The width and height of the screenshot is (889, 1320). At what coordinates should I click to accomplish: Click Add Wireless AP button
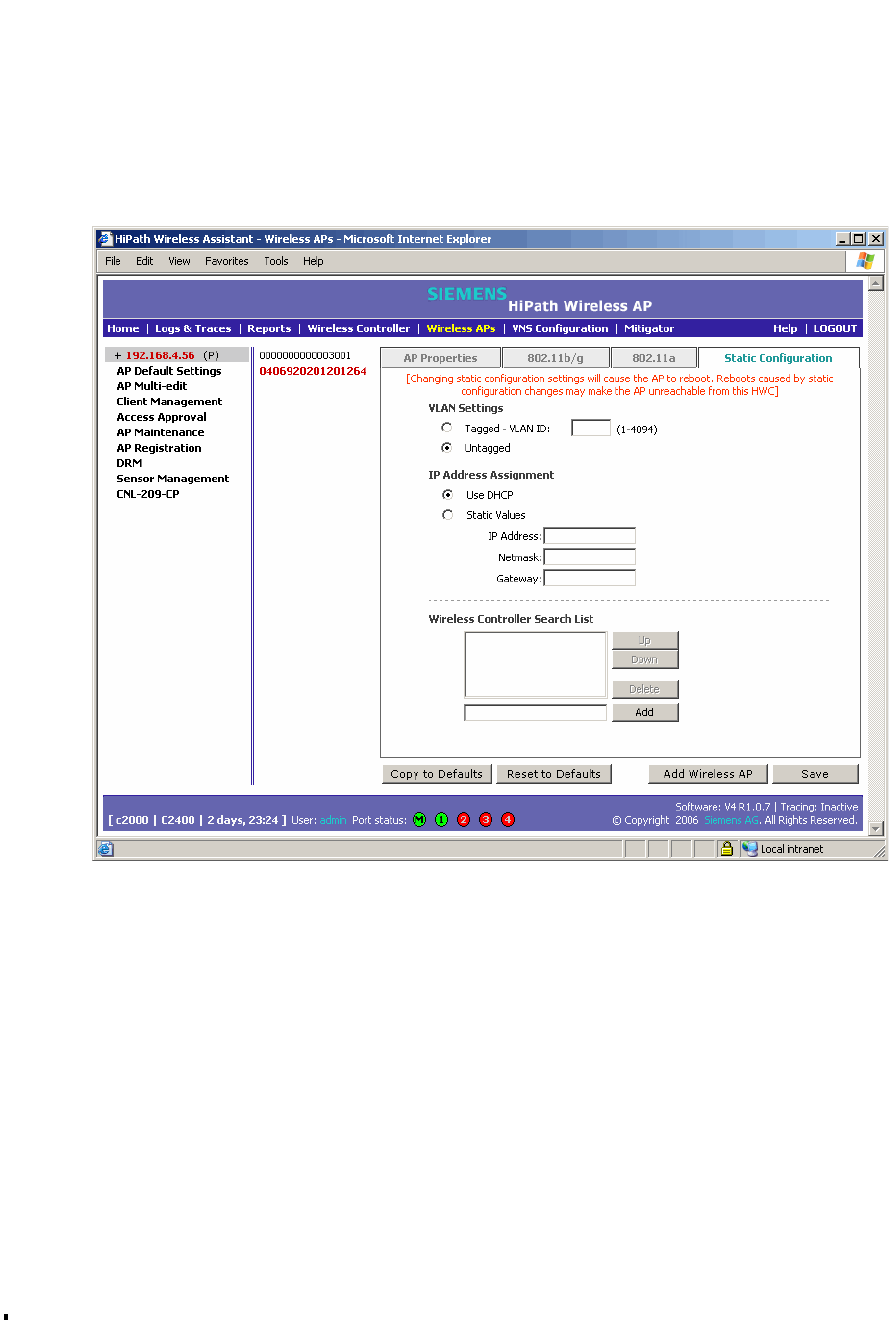pyautogui.click(x=708, y=774)
